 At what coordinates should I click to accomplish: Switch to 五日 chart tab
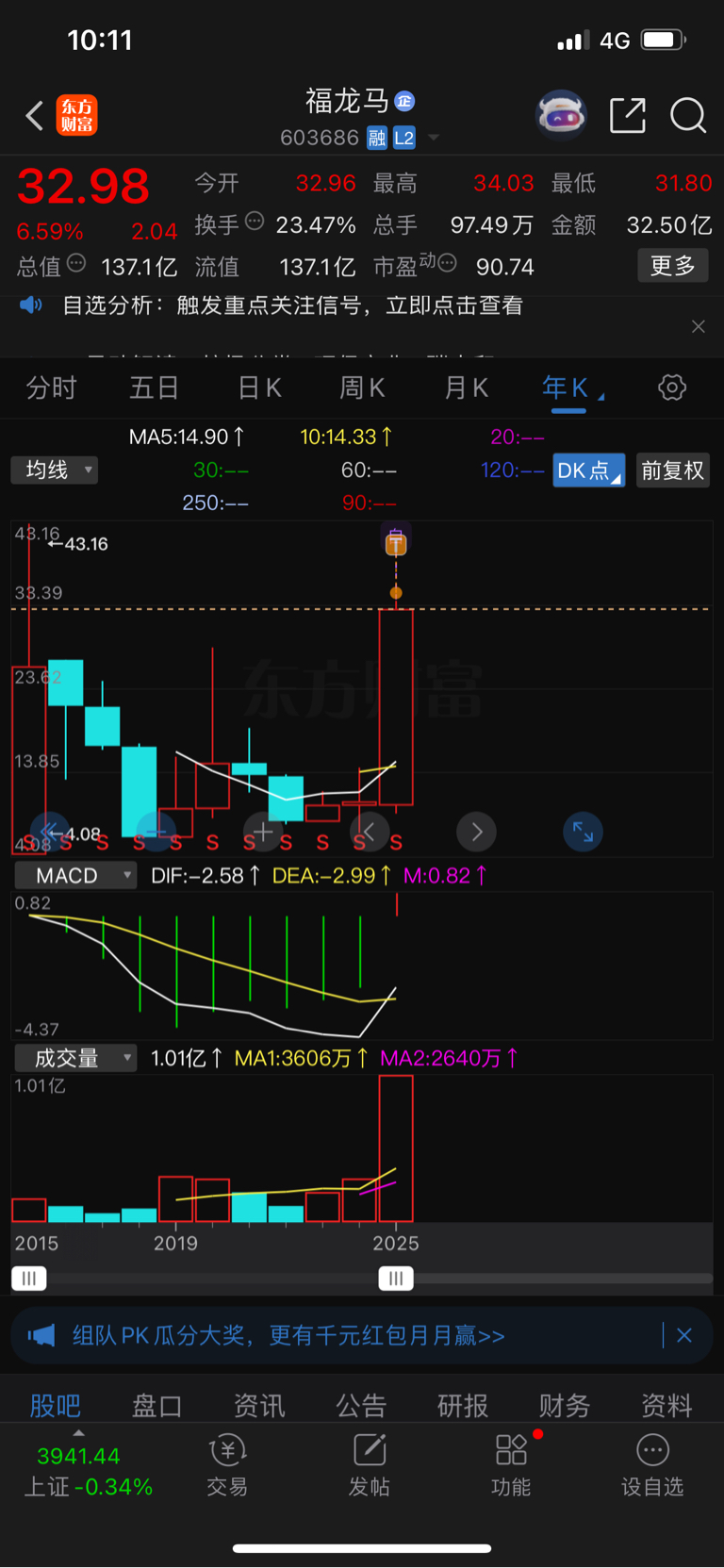154,388
